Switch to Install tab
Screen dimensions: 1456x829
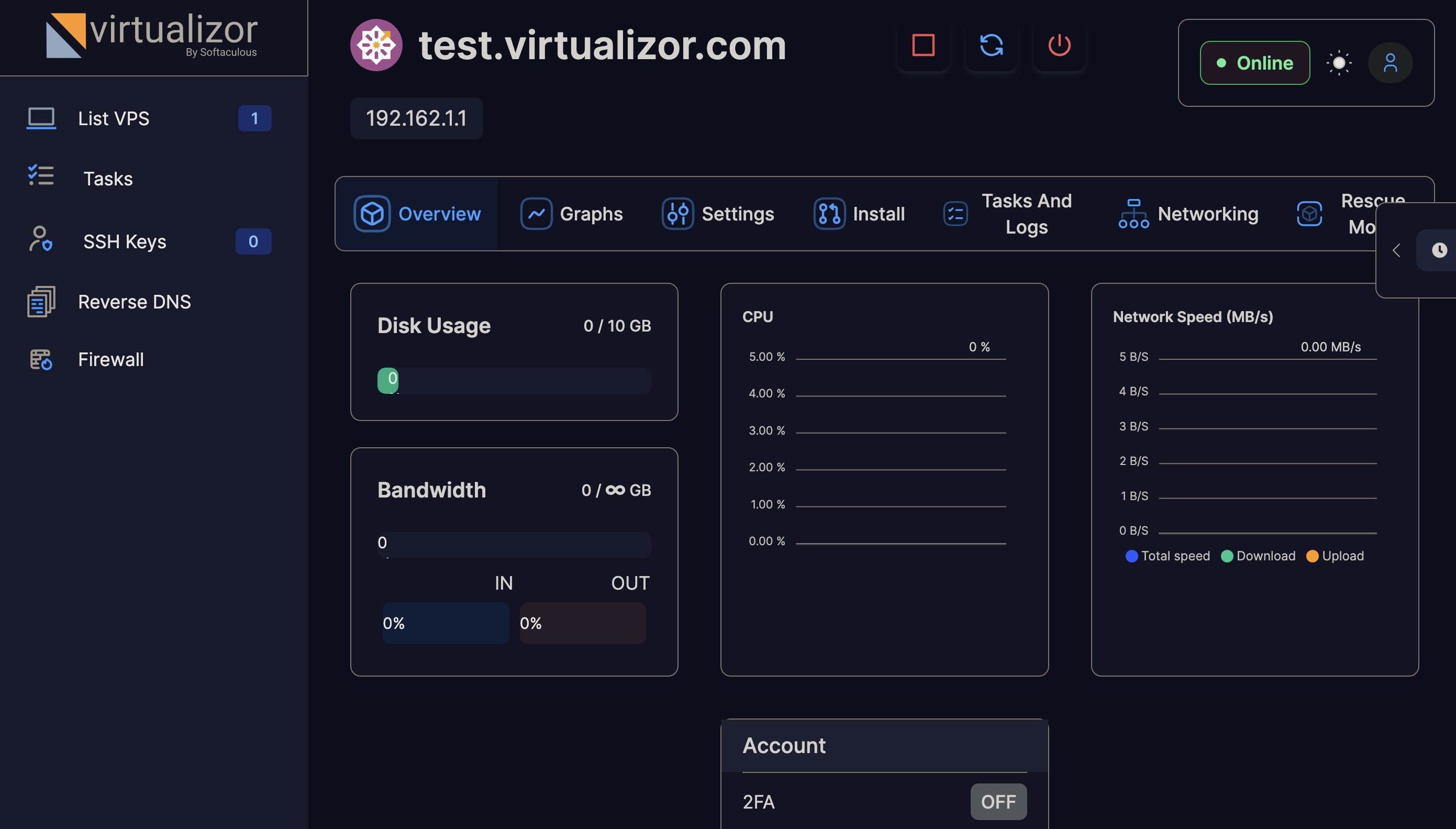coord(859,214)
